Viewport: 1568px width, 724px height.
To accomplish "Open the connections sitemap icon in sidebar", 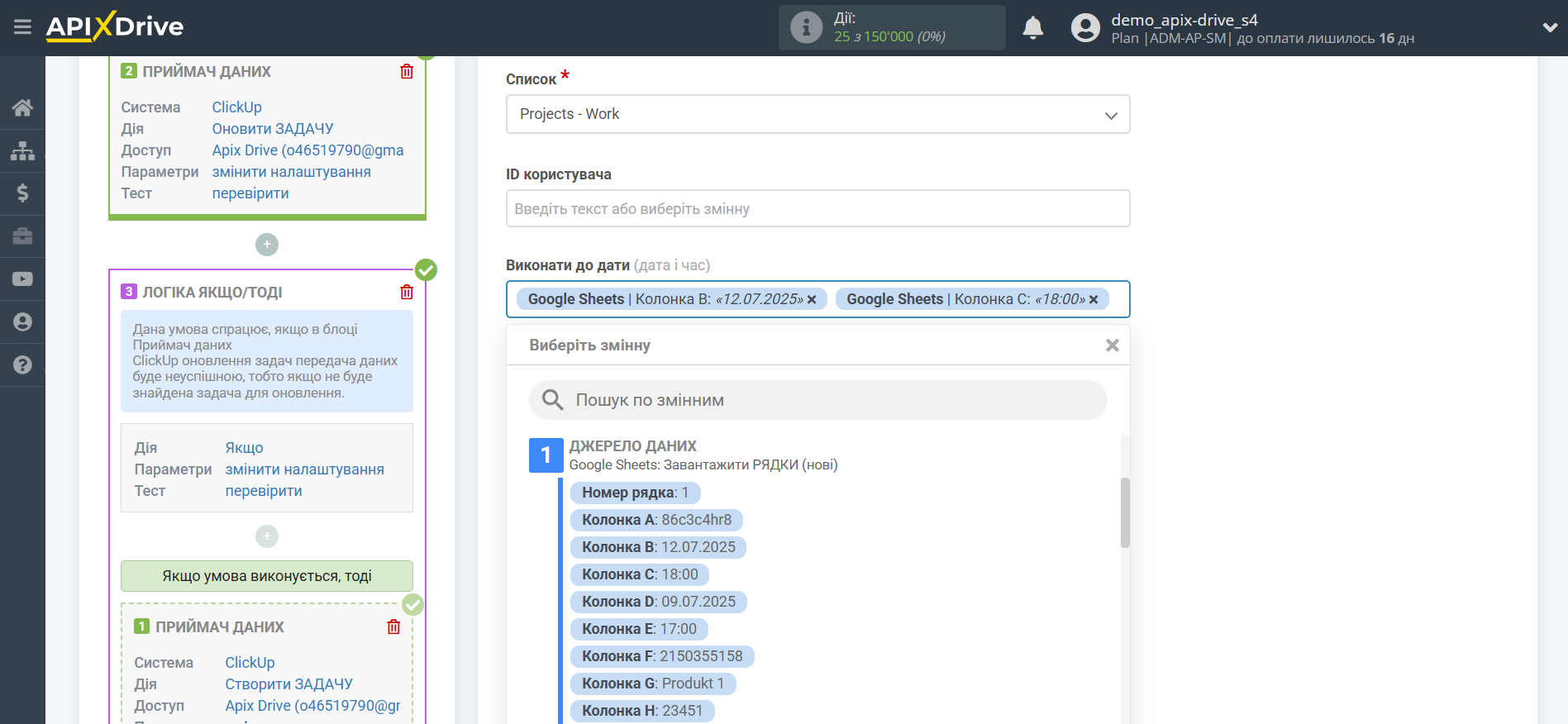I will coord(22,150).
